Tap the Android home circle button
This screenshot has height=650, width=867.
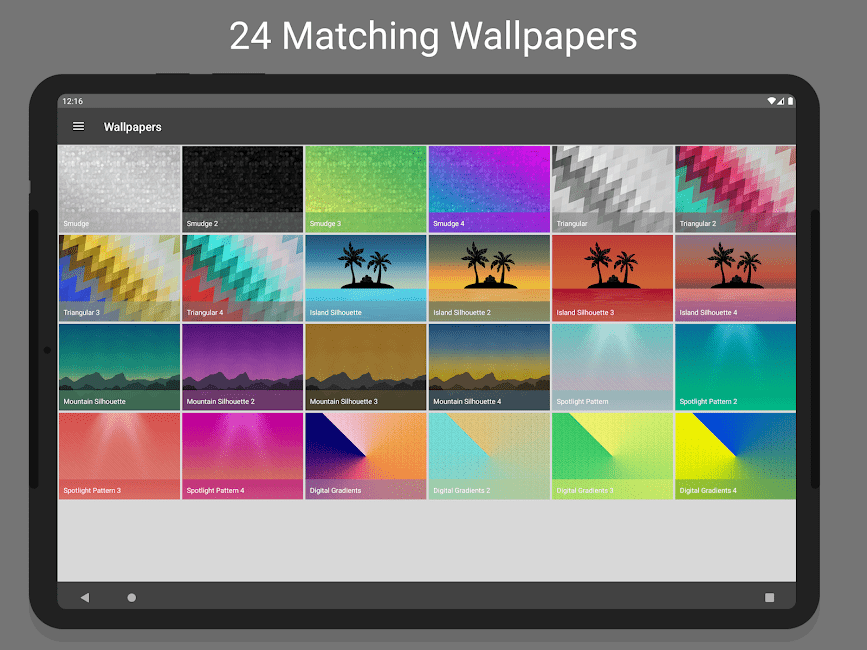132,597
